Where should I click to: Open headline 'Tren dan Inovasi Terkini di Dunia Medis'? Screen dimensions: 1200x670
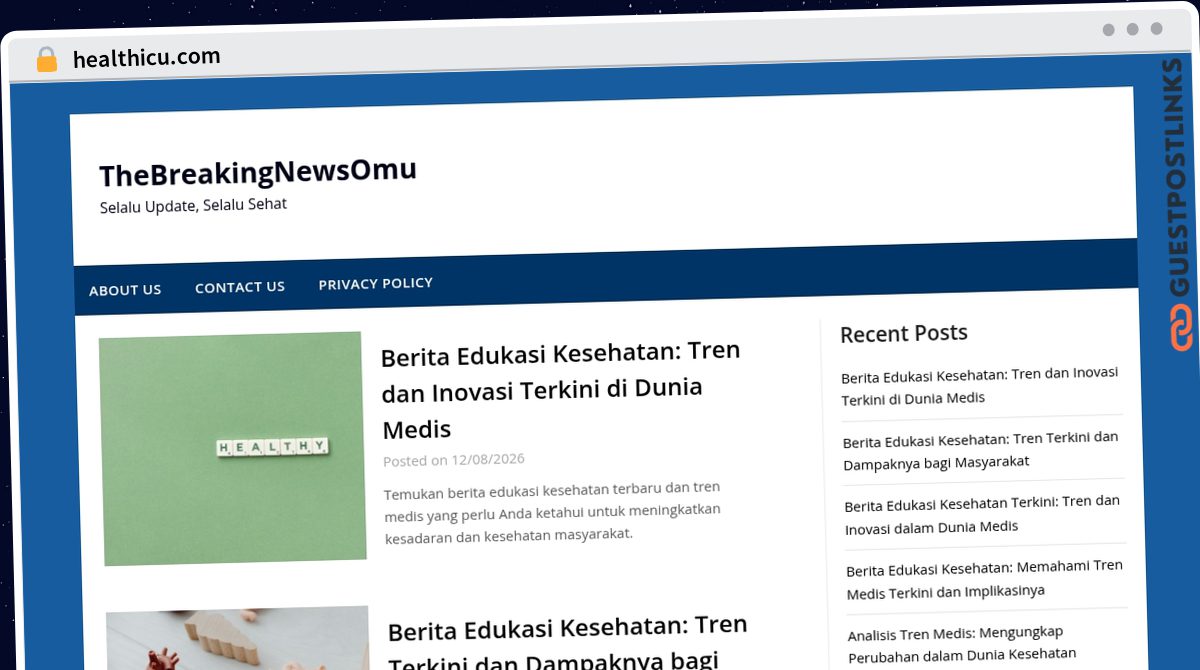tap(561, 390)
